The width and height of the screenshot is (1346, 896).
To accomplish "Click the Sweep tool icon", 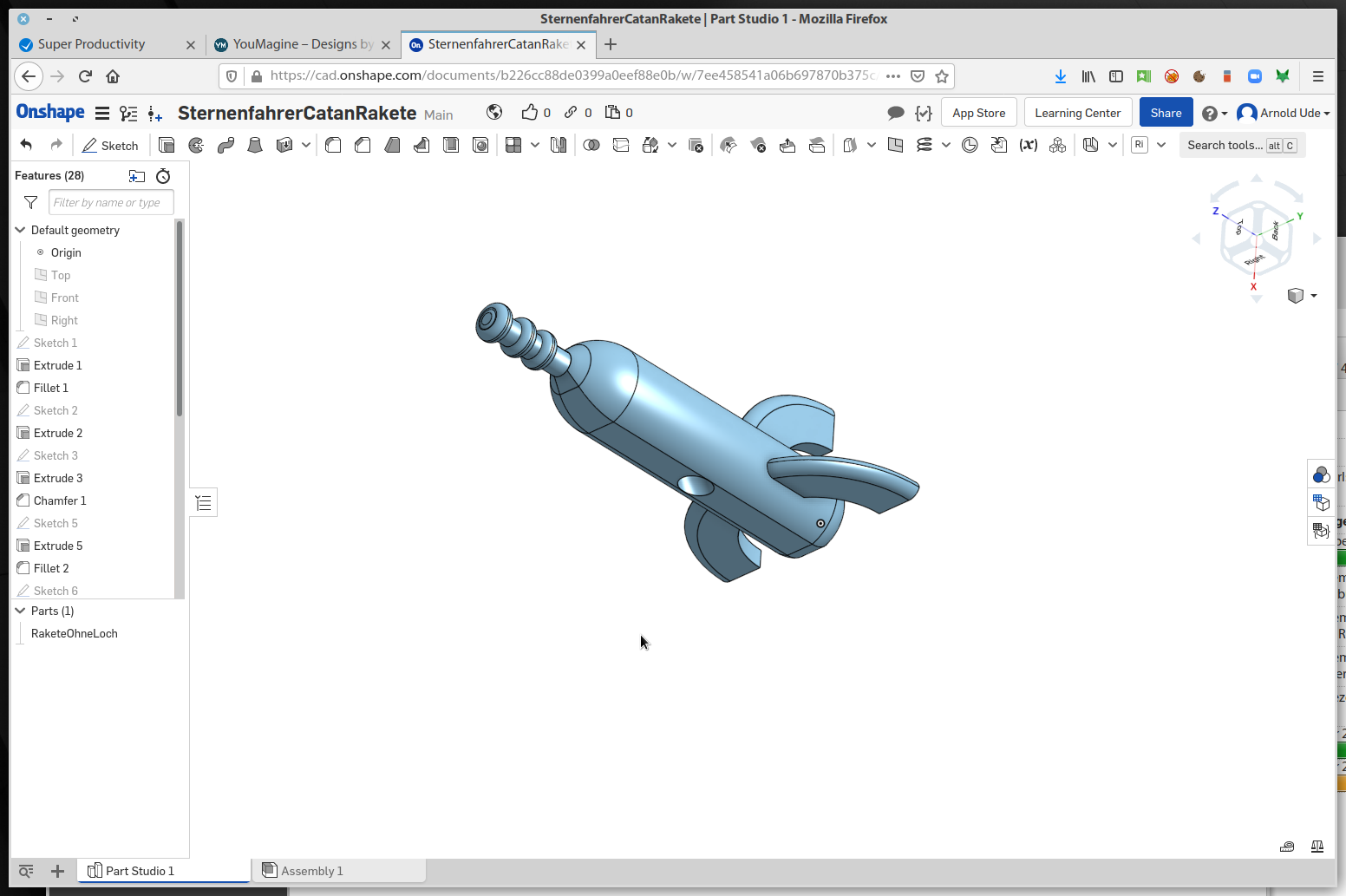I will tap(225, 146).
